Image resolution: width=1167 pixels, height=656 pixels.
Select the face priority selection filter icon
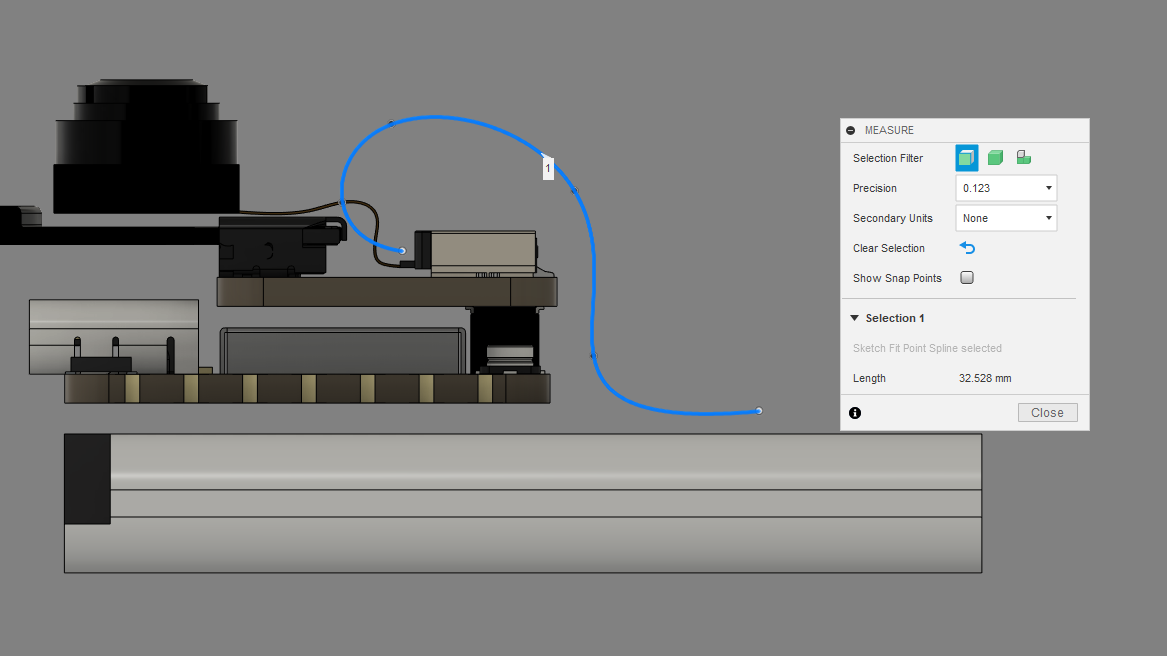966,157
